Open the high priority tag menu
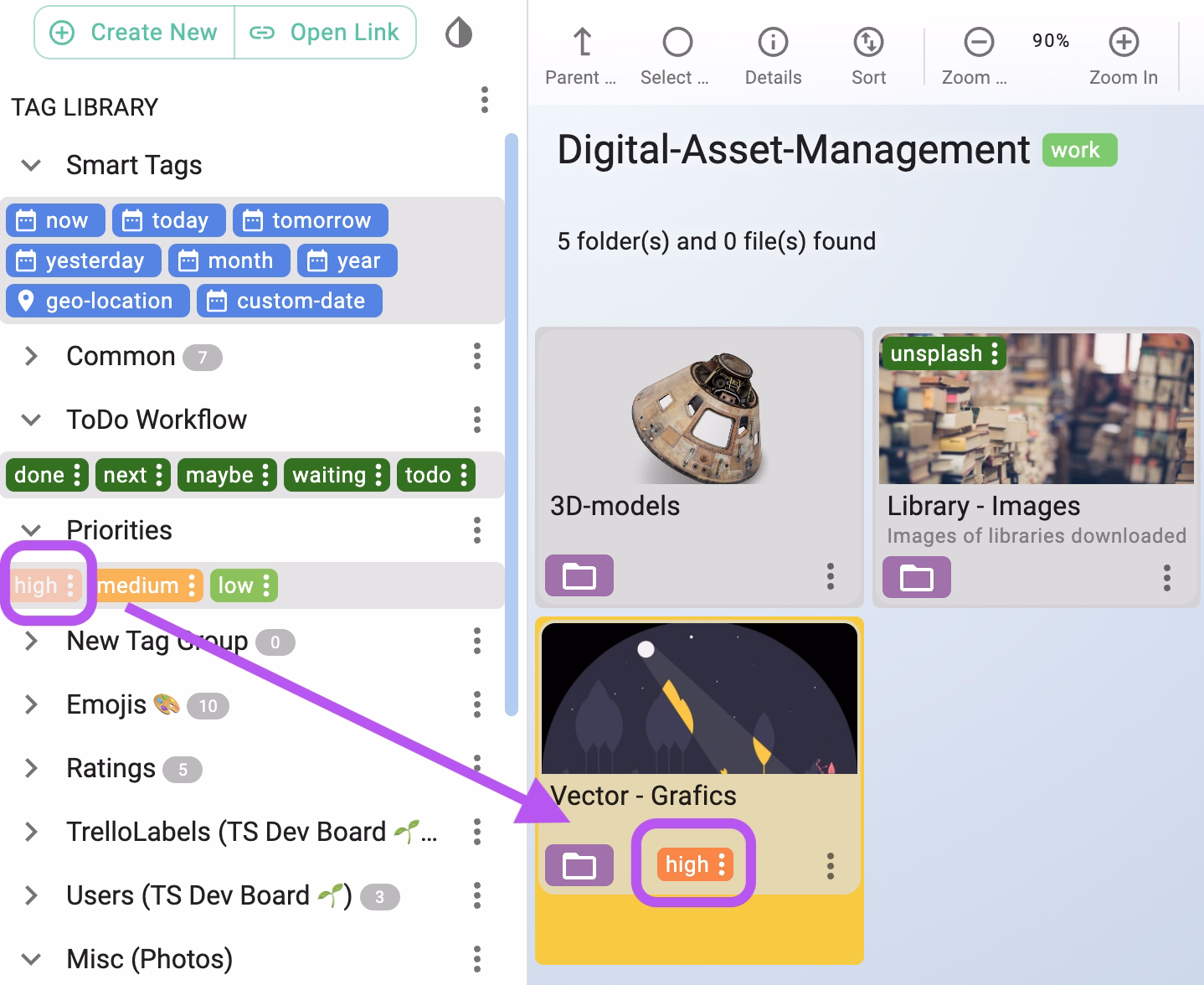The height and width of the screenshot is (985, 1204). coord(71,585)
